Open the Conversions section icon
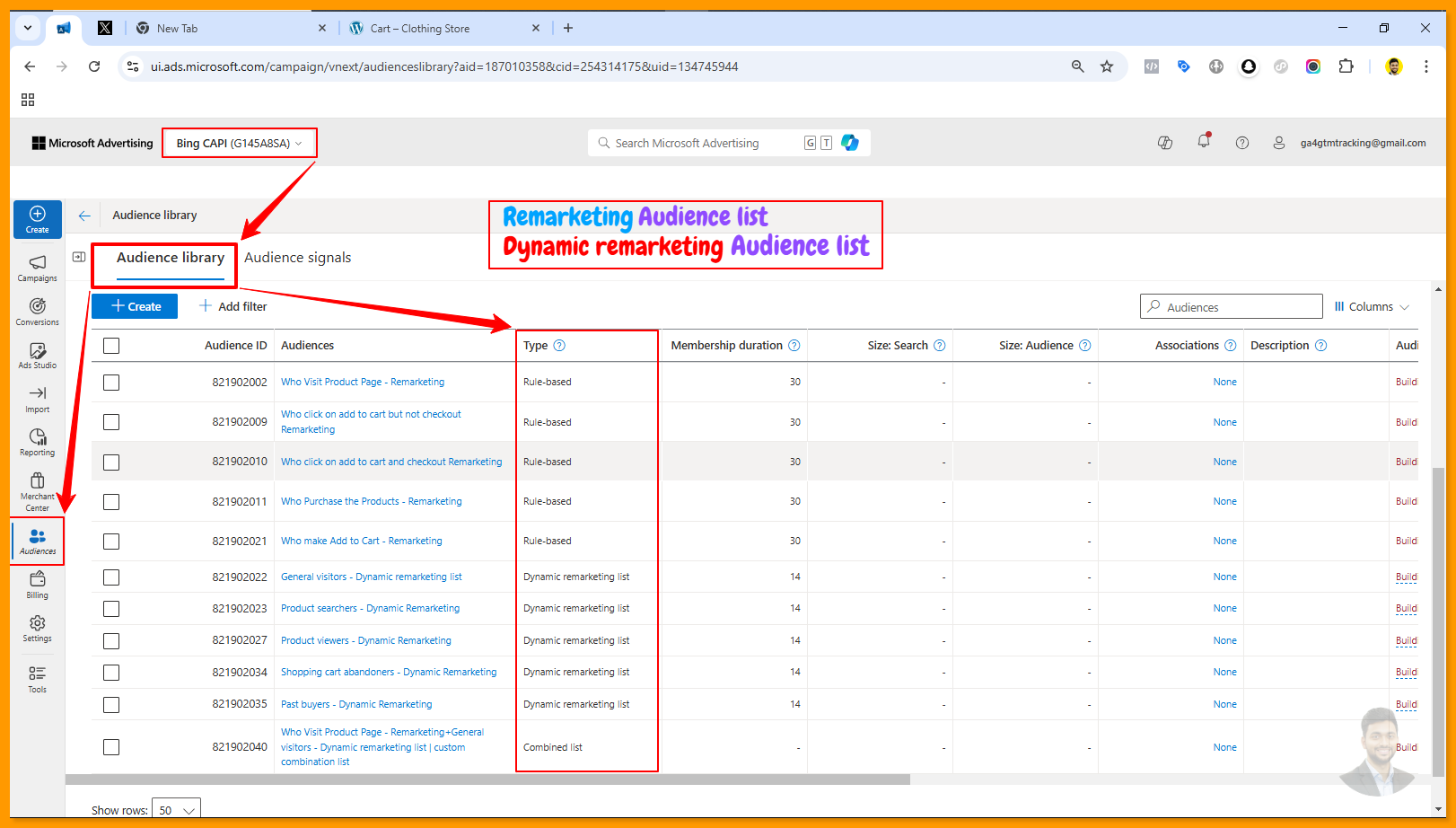 coord(37,311)
